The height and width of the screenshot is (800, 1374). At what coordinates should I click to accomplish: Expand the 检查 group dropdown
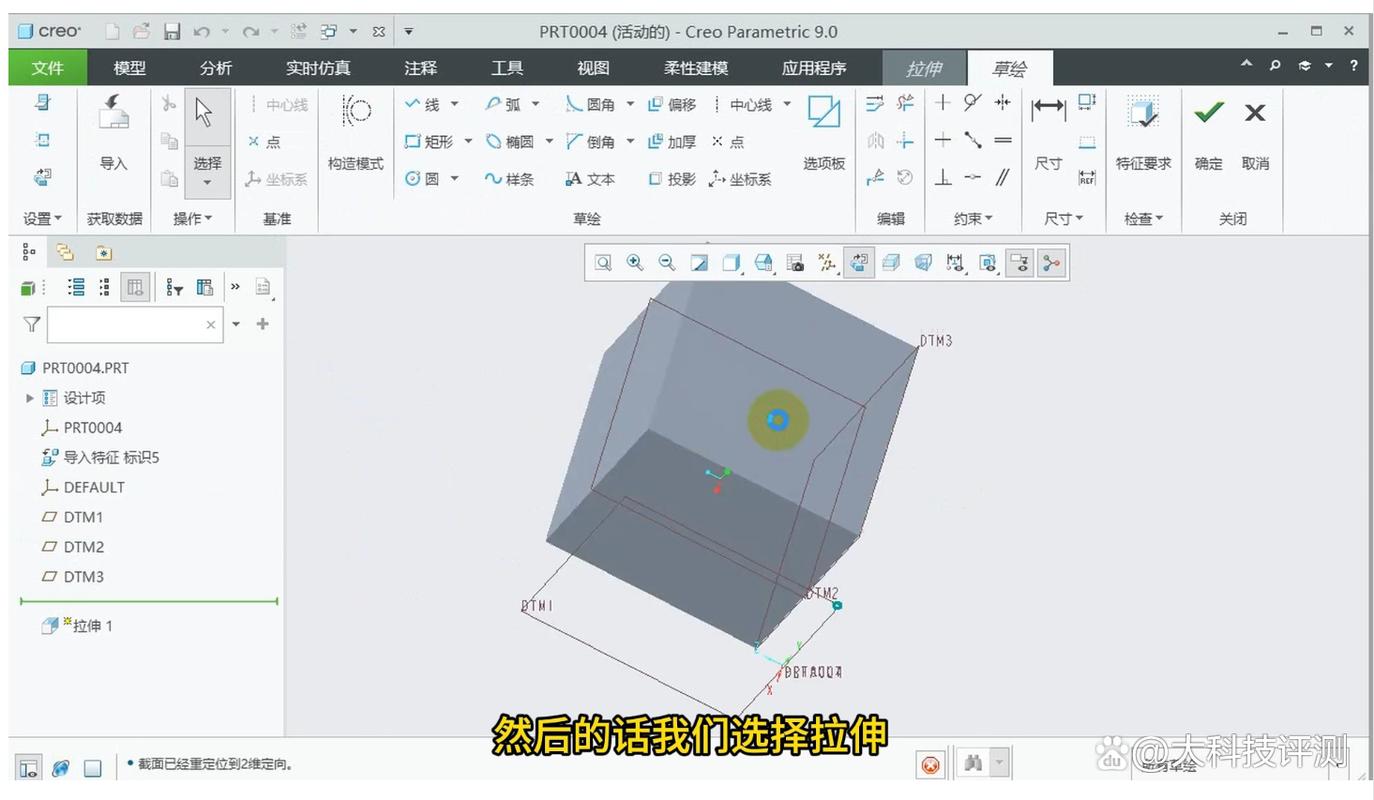[1143, 219]
